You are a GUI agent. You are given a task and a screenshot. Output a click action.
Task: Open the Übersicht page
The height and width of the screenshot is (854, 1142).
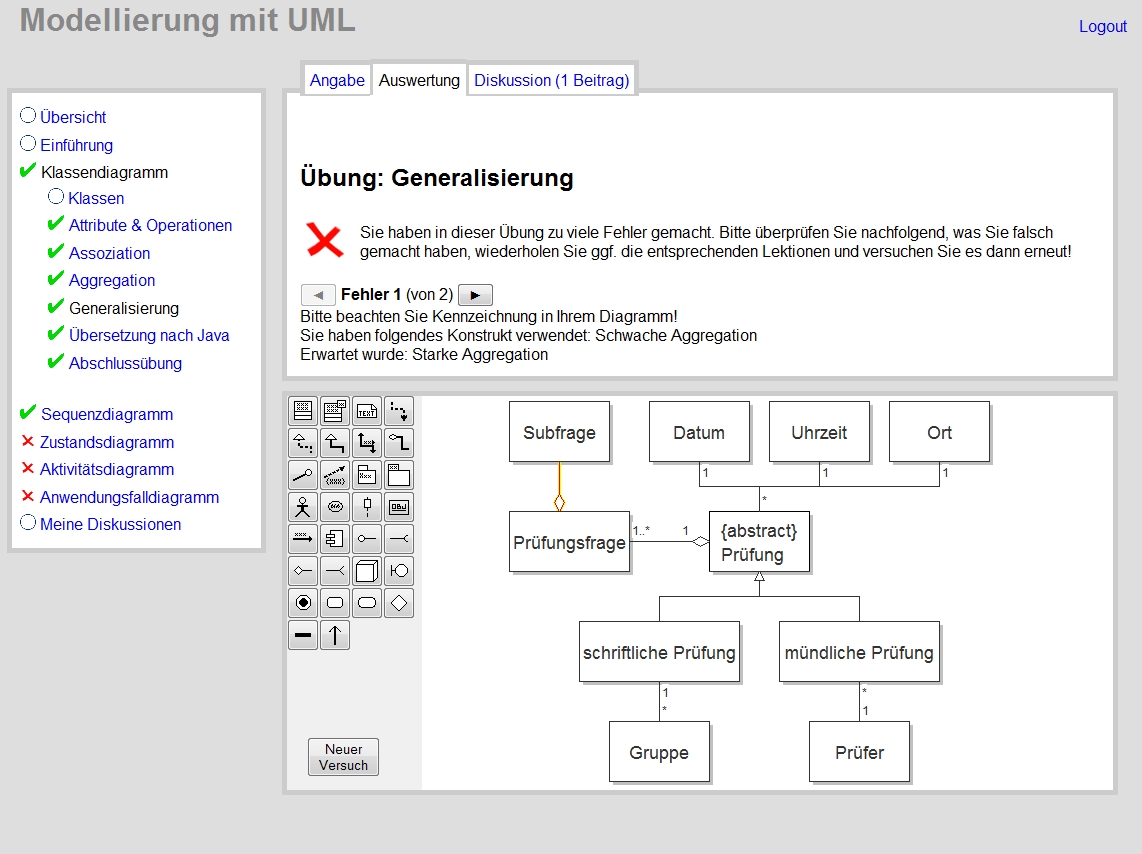click(73, 117)
